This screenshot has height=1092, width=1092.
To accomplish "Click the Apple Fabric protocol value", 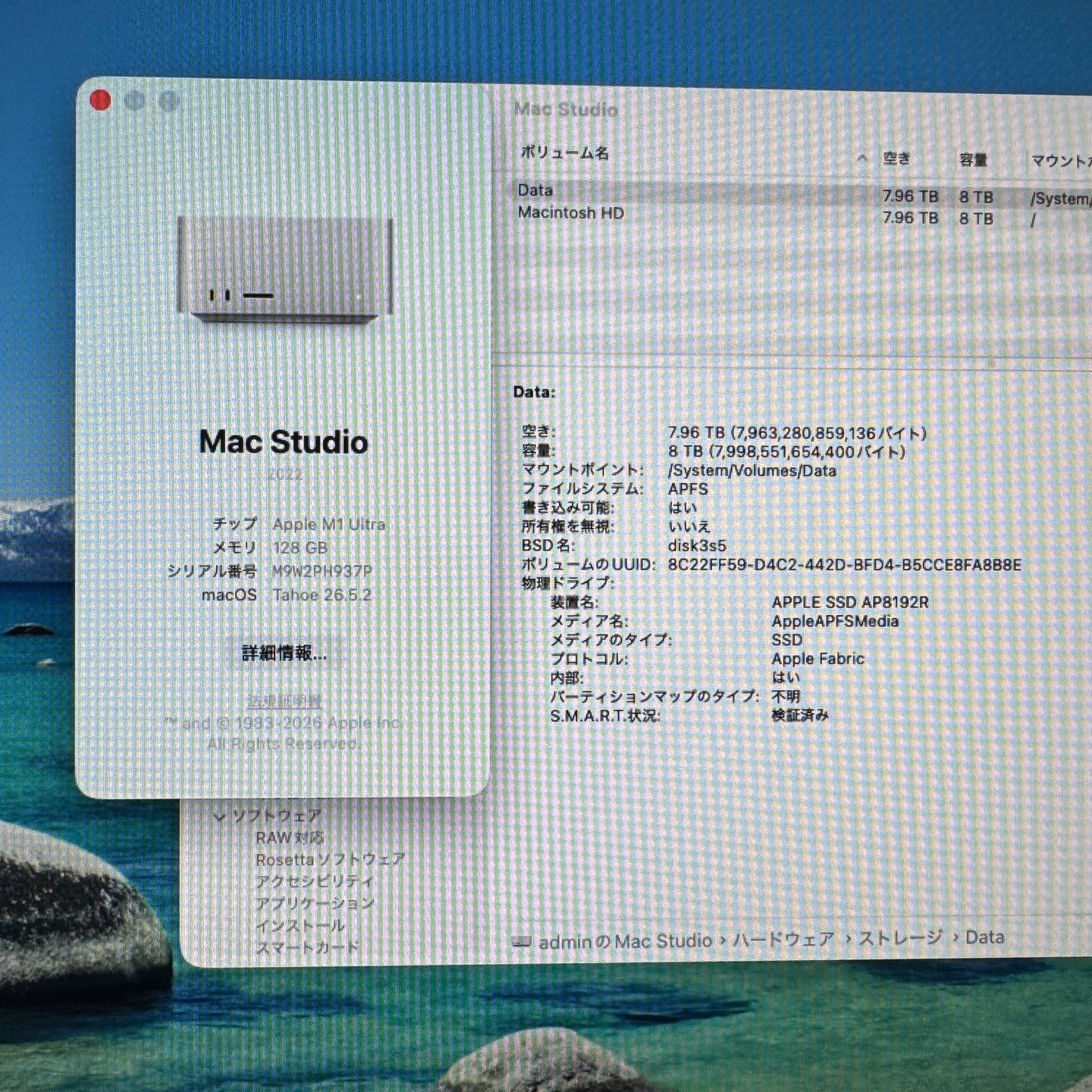I will pos(817,658).
